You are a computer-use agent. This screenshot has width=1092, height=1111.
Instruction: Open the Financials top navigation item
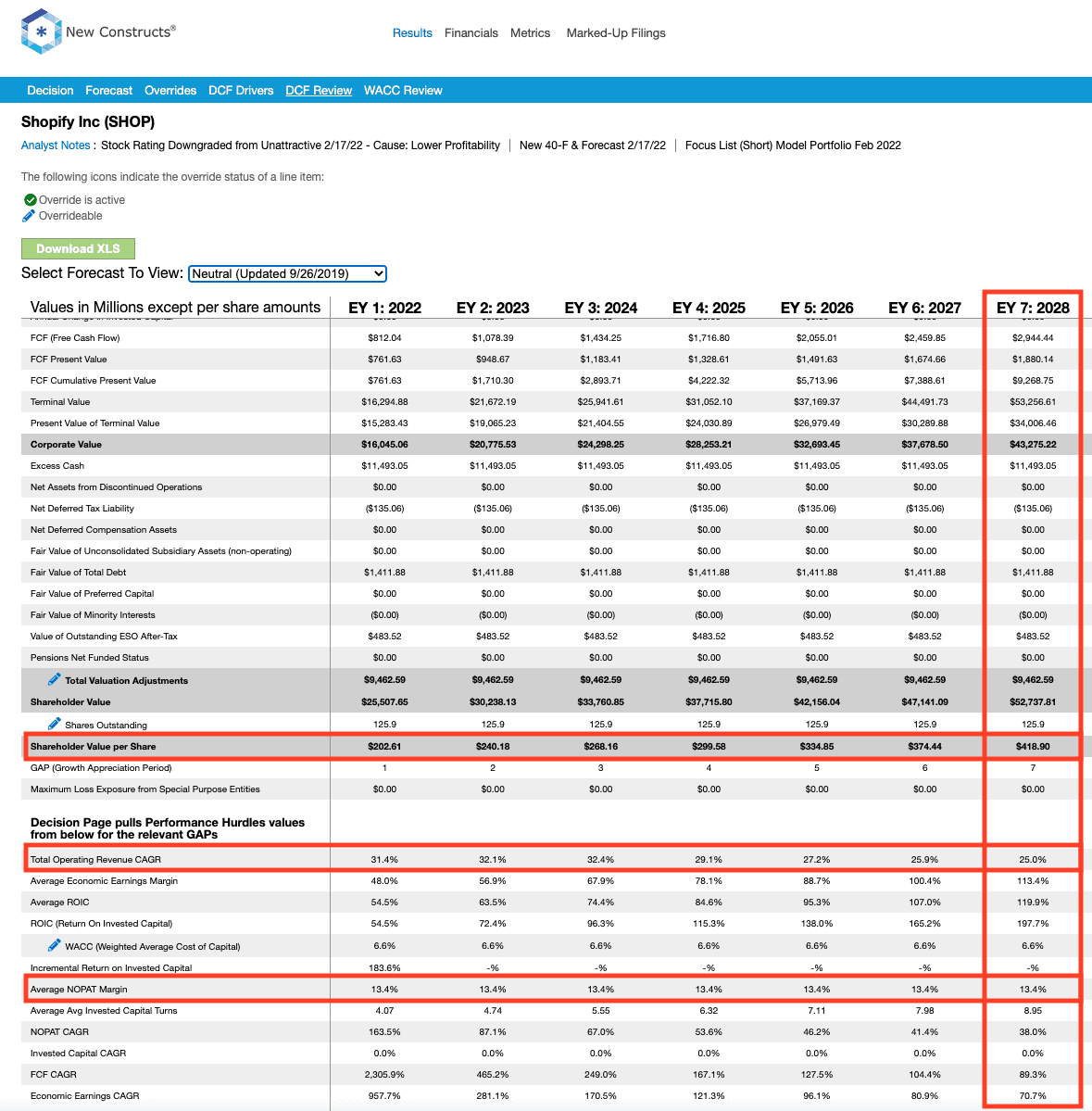click(x=471, y=32)
